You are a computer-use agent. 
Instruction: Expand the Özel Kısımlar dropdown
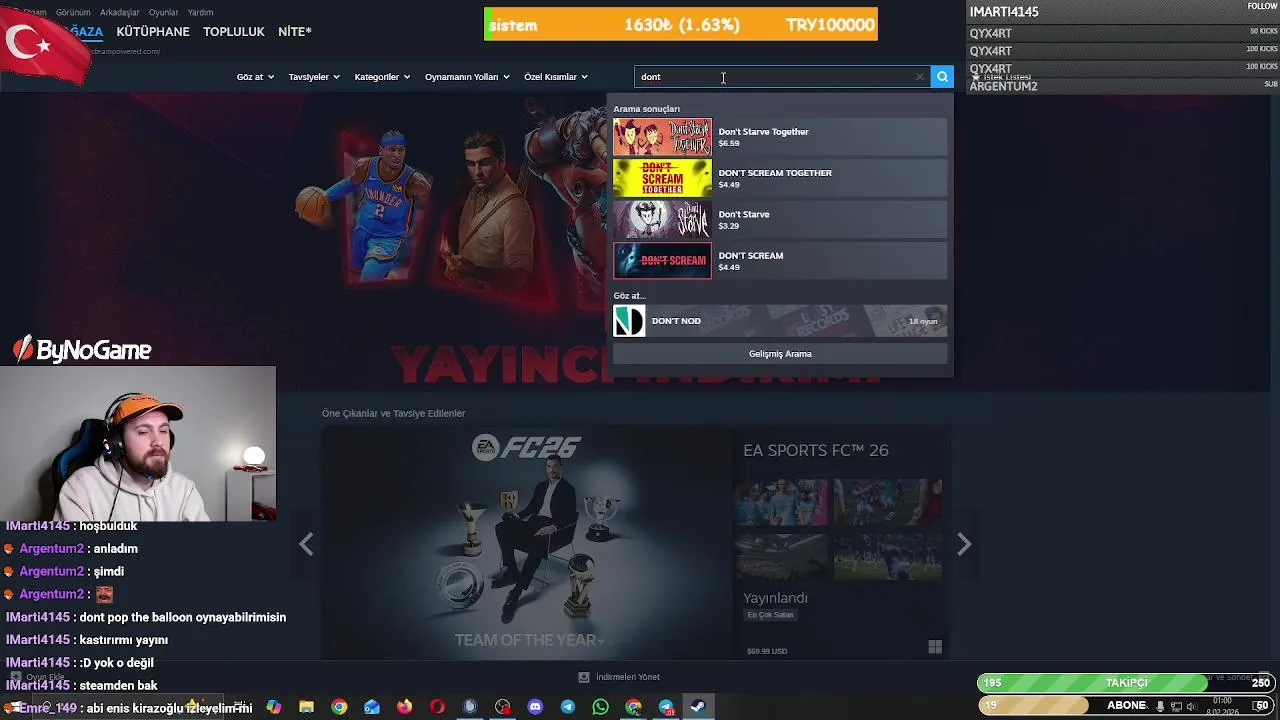(556, 77)
